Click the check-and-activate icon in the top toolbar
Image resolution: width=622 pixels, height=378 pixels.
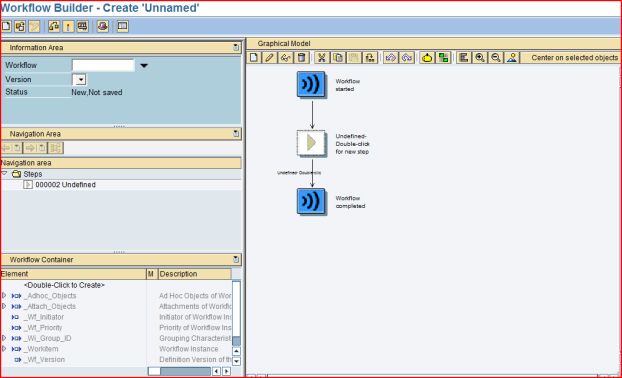click(x=54, y=27)
